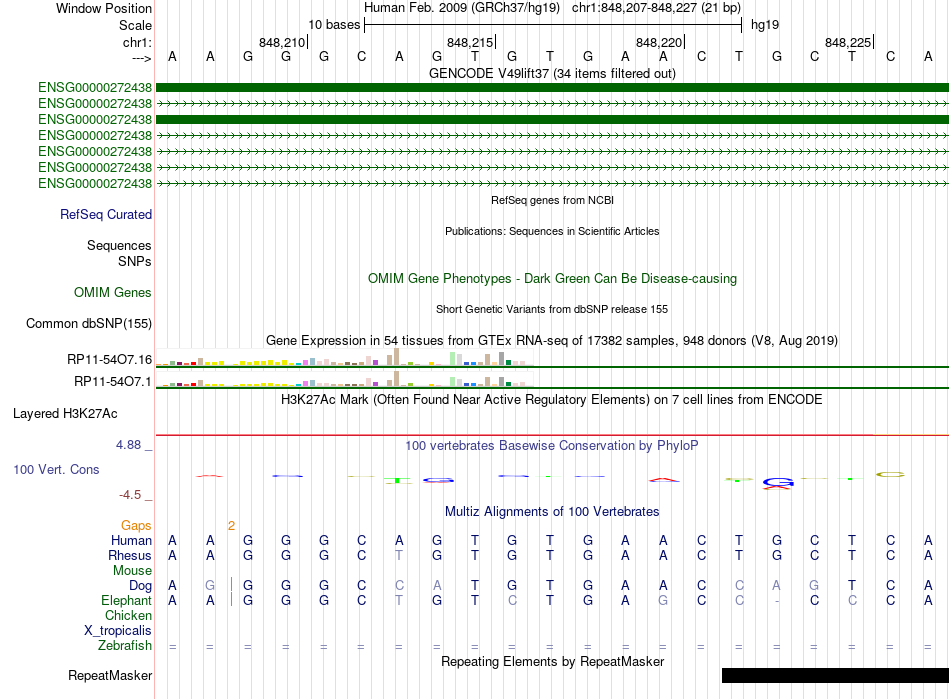Click the Dog alignment row label

[141, 586]
